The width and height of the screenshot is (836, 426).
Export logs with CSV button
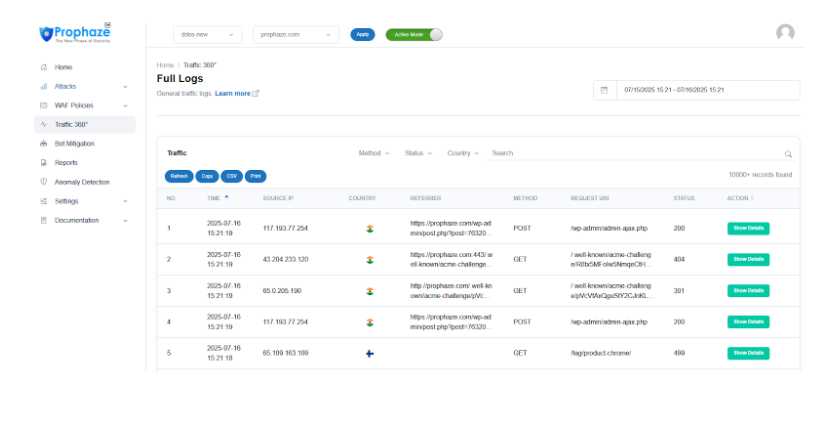231,176
